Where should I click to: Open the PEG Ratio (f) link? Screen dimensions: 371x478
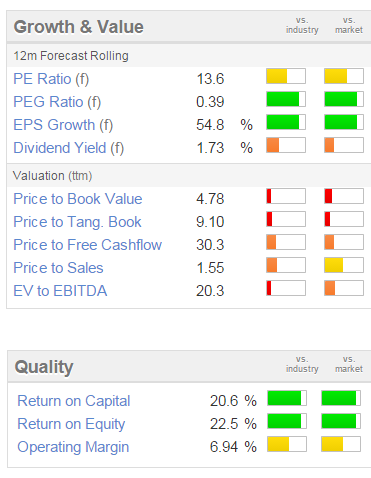(x=57, y=102)
